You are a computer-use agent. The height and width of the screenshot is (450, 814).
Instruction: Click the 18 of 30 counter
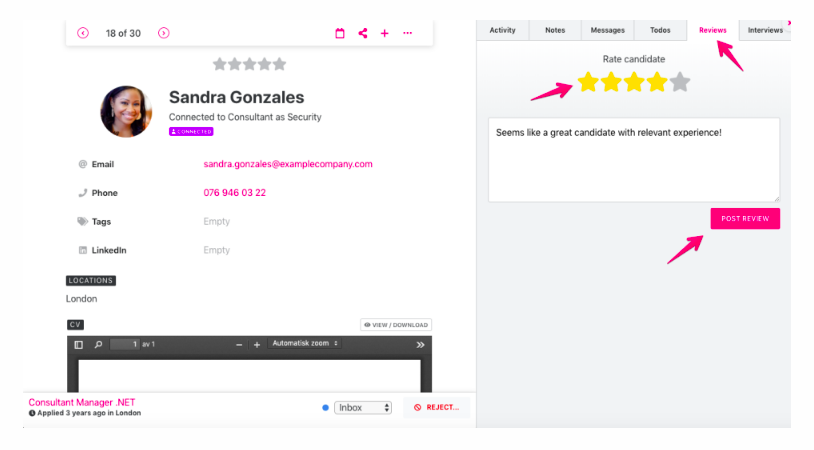coord(123,33)
